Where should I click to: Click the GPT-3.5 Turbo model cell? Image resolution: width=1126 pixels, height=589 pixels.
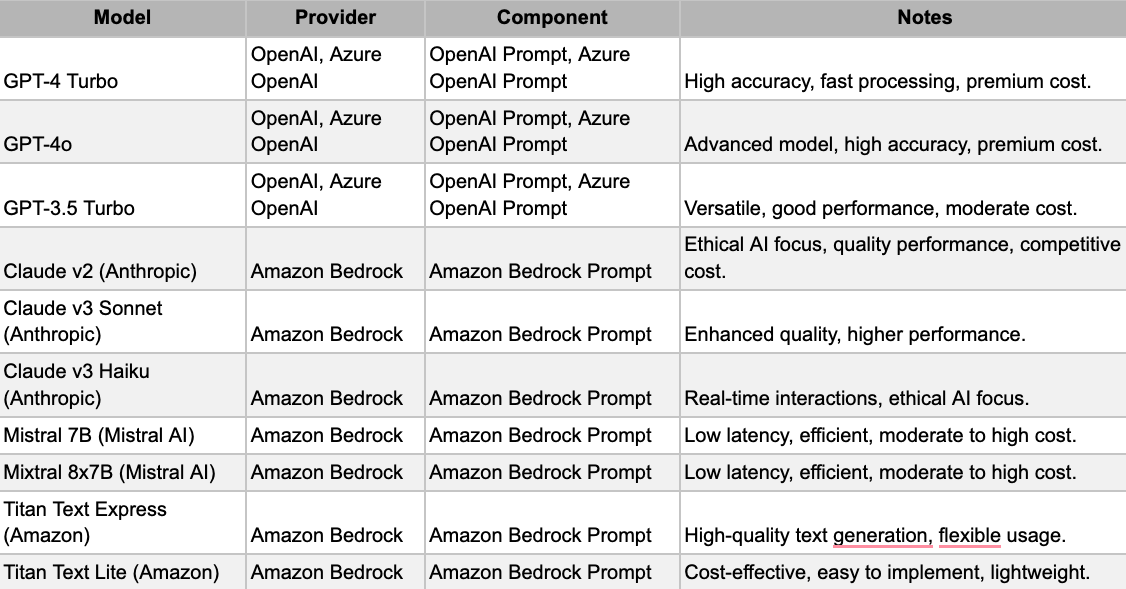pyautogui.click(x=69, y=208)
